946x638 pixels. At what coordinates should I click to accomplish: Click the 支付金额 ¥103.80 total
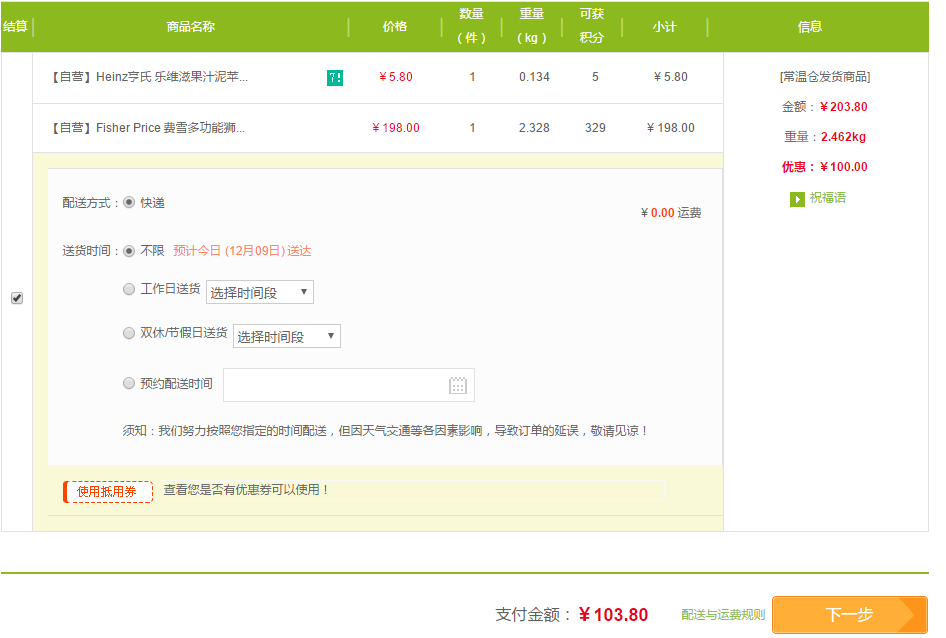tap(571, 615)
